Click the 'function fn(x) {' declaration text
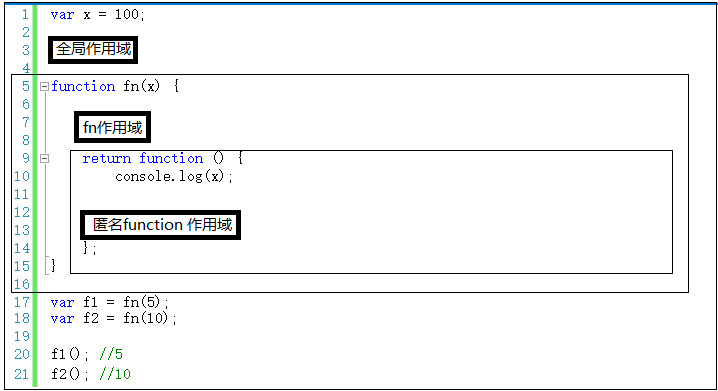Viewport: 718px width, 391px height. pyautogui.click(x=115, y=86)
